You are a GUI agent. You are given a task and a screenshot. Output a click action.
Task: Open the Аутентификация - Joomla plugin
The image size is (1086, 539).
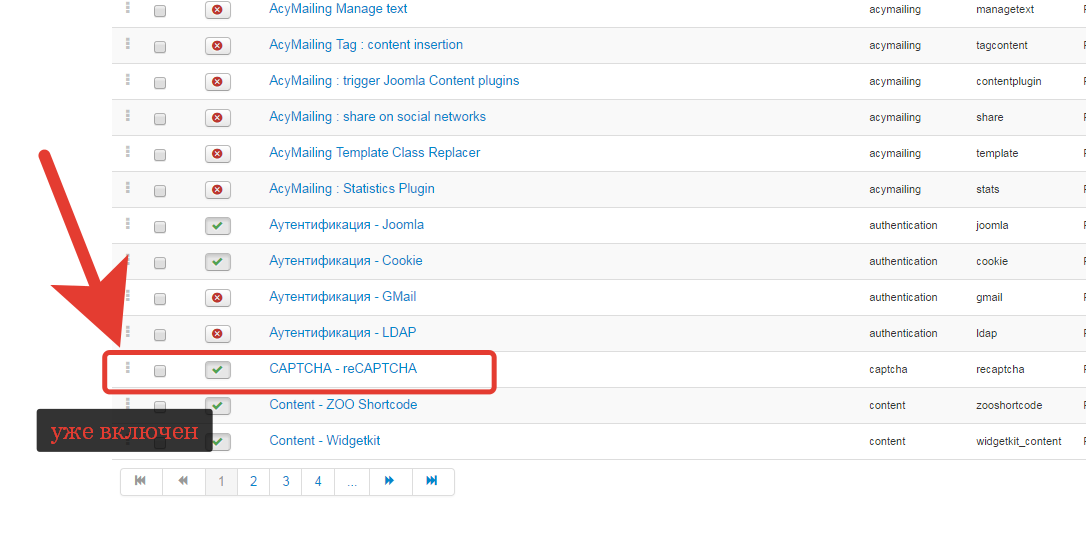(346, 225)
